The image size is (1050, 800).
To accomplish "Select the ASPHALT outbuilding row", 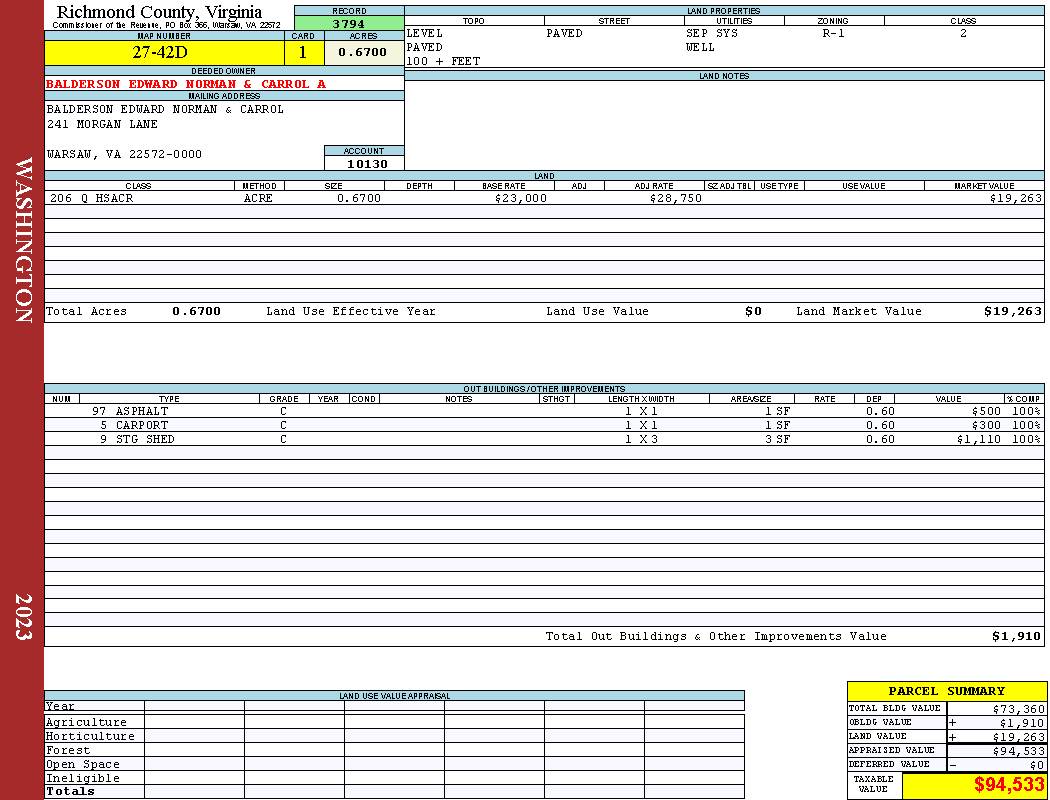I will (x=544, y=411).
